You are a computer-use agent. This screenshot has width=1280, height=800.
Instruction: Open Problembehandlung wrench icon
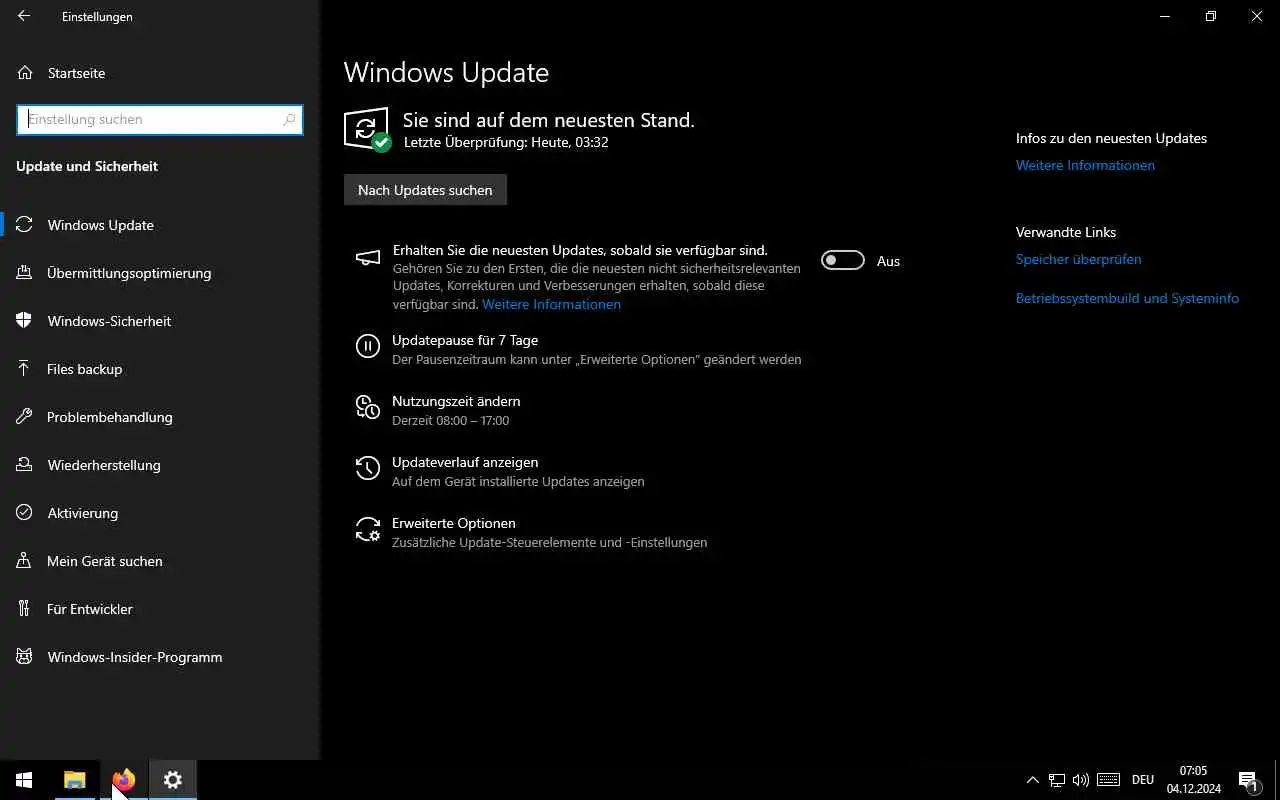pos(25,417)
